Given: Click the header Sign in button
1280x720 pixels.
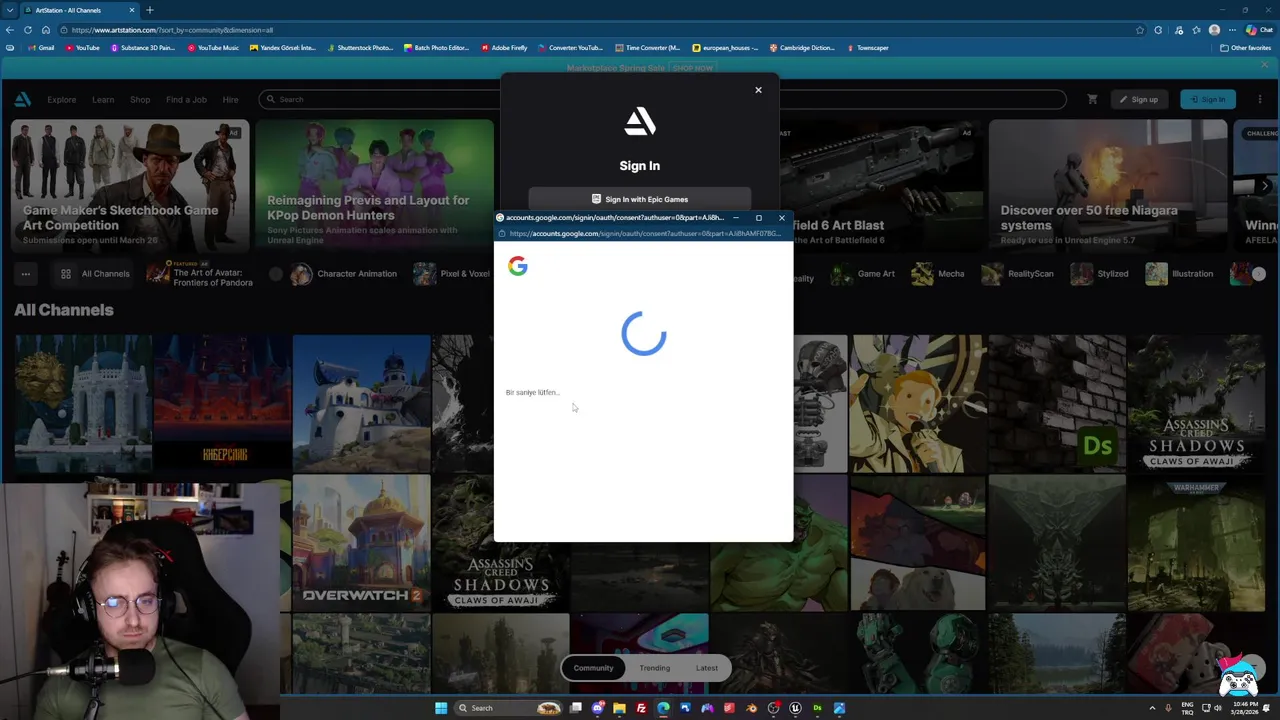Looking at the screenshot, I should point(1208,99).
